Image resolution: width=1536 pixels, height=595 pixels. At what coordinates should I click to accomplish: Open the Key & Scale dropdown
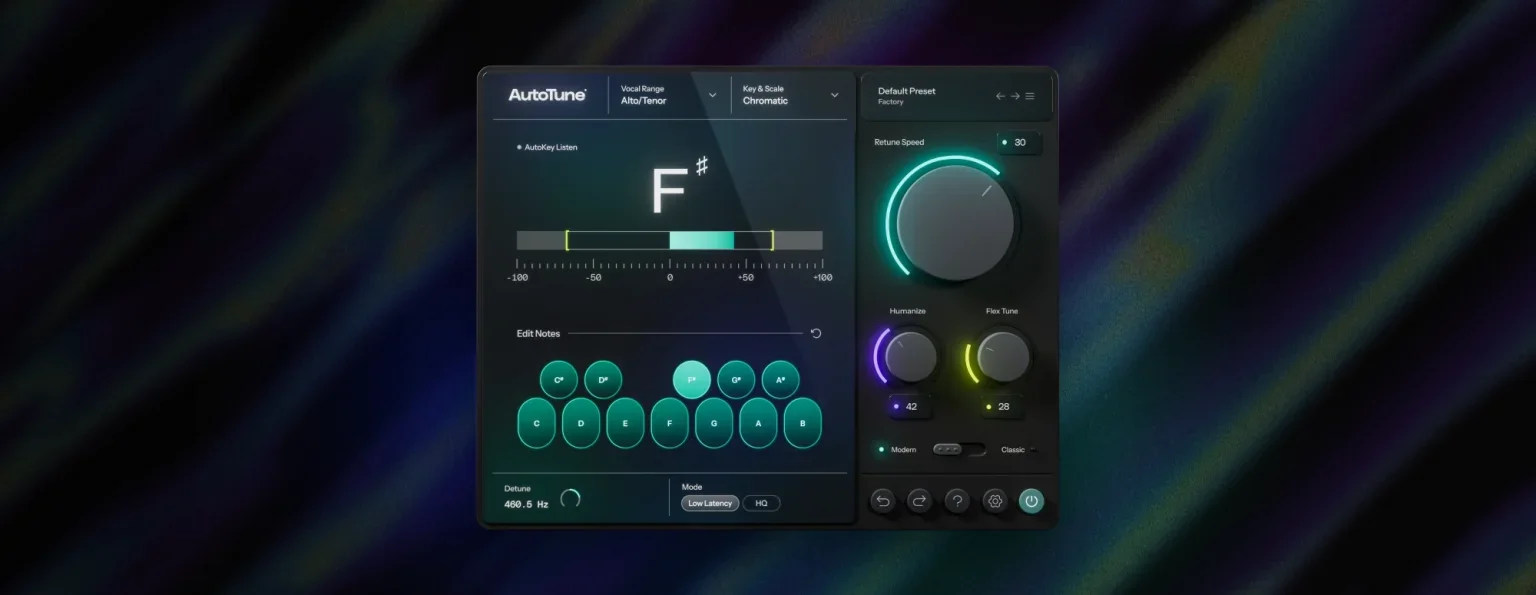click(x=790, y=95)
